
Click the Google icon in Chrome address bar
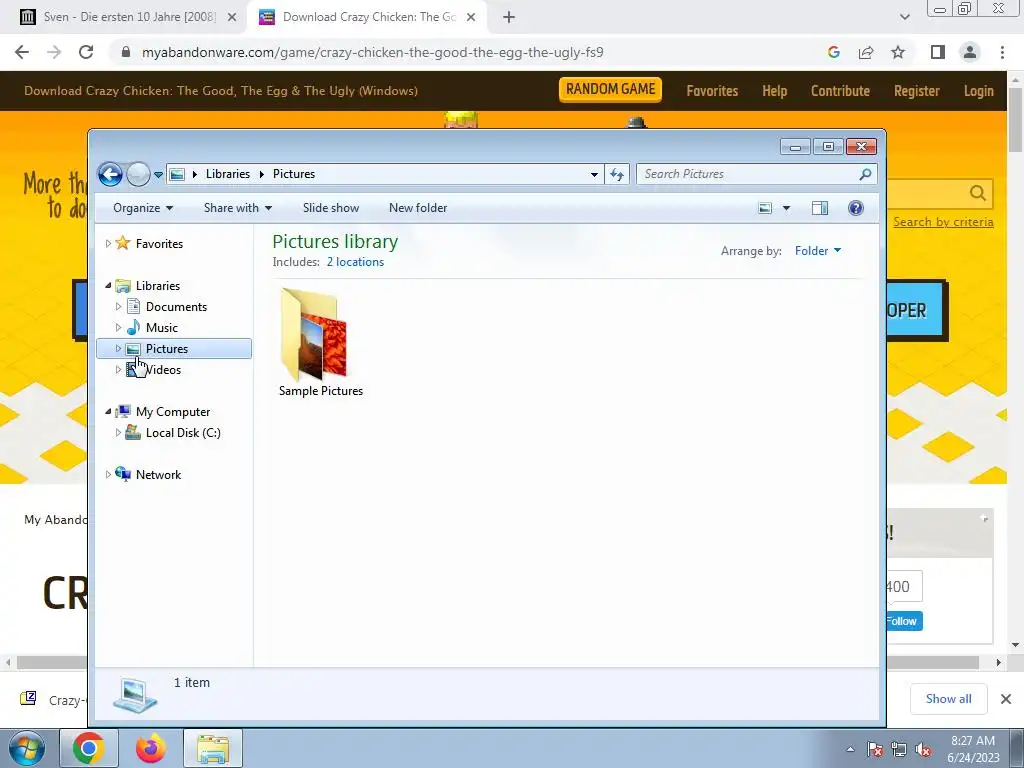833,52
